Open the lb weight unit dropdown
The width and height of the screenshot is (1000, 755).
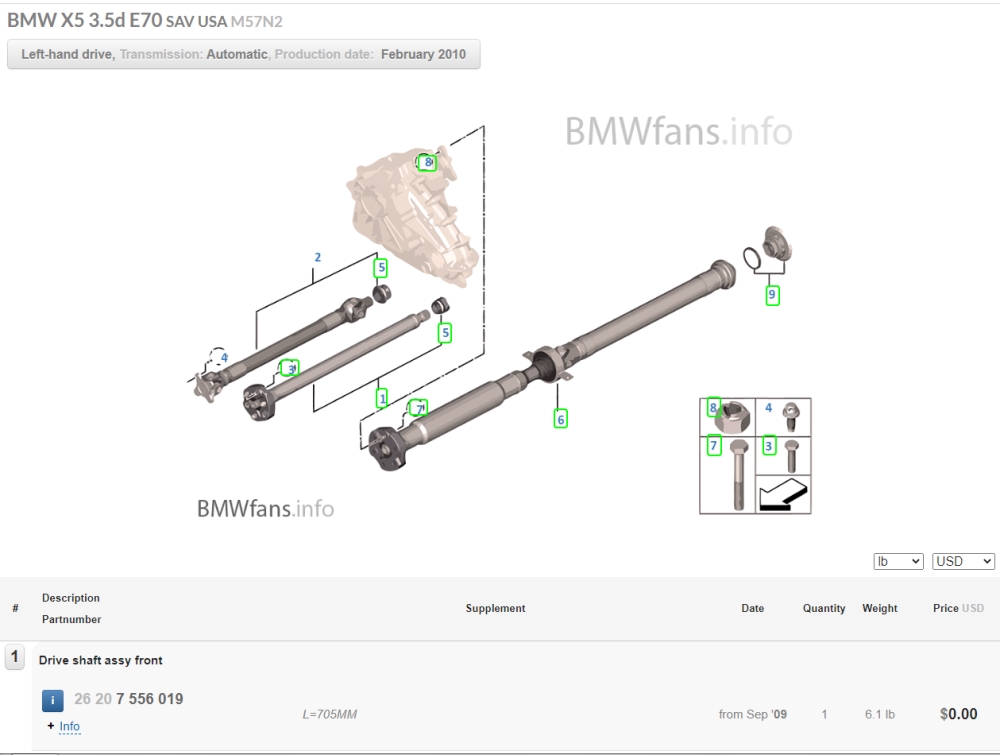coord(897,562)
